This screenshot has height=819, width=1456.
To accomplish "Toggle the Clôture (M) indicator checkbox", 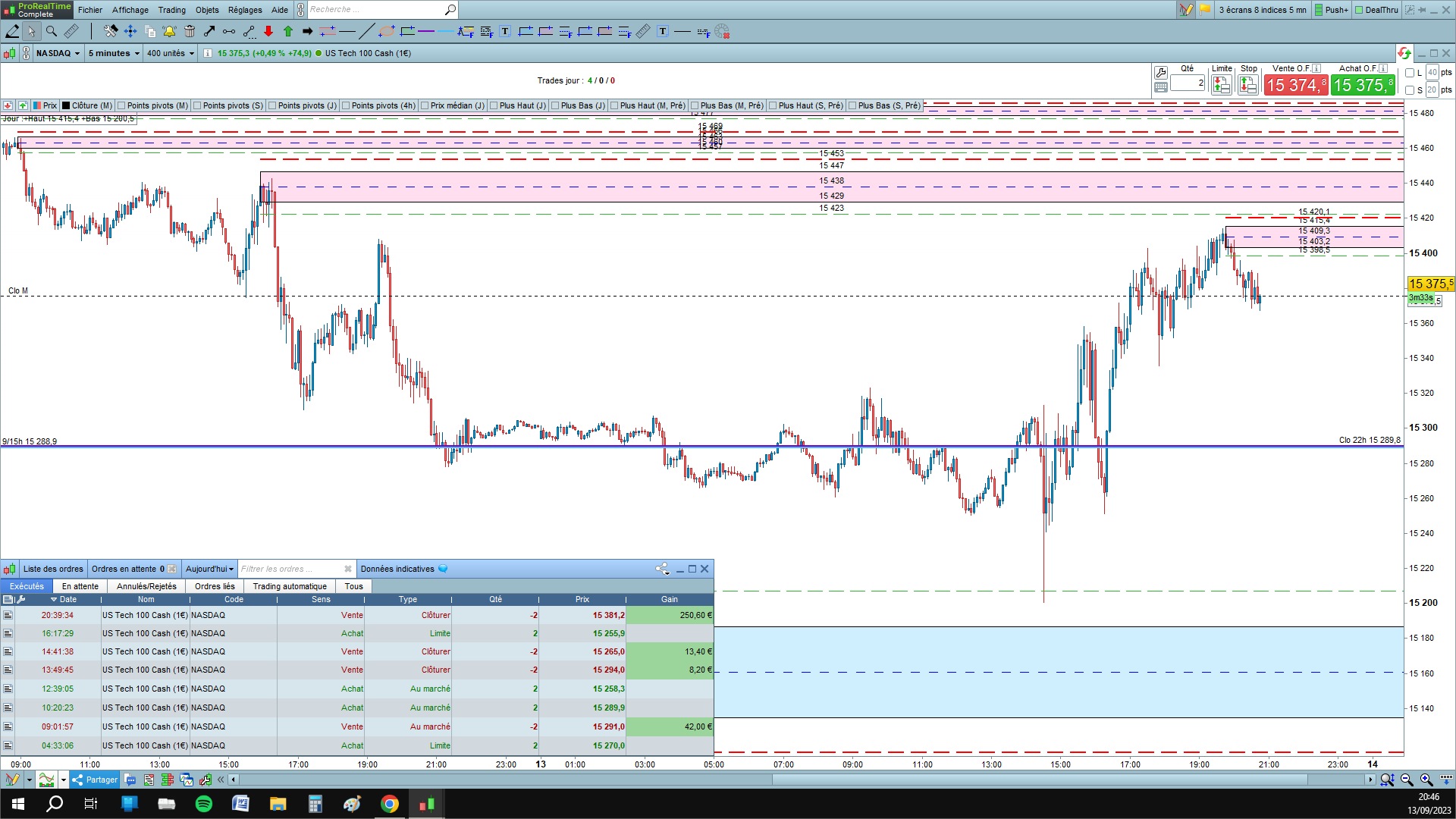I will point(67,105).
